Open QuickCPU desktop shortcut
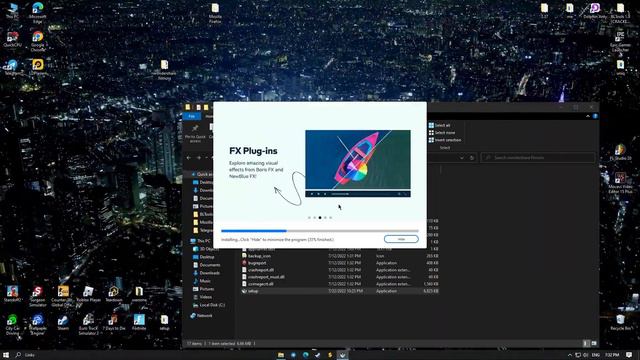The width and height of the screenshot is (640, 360). click(12, 40)
